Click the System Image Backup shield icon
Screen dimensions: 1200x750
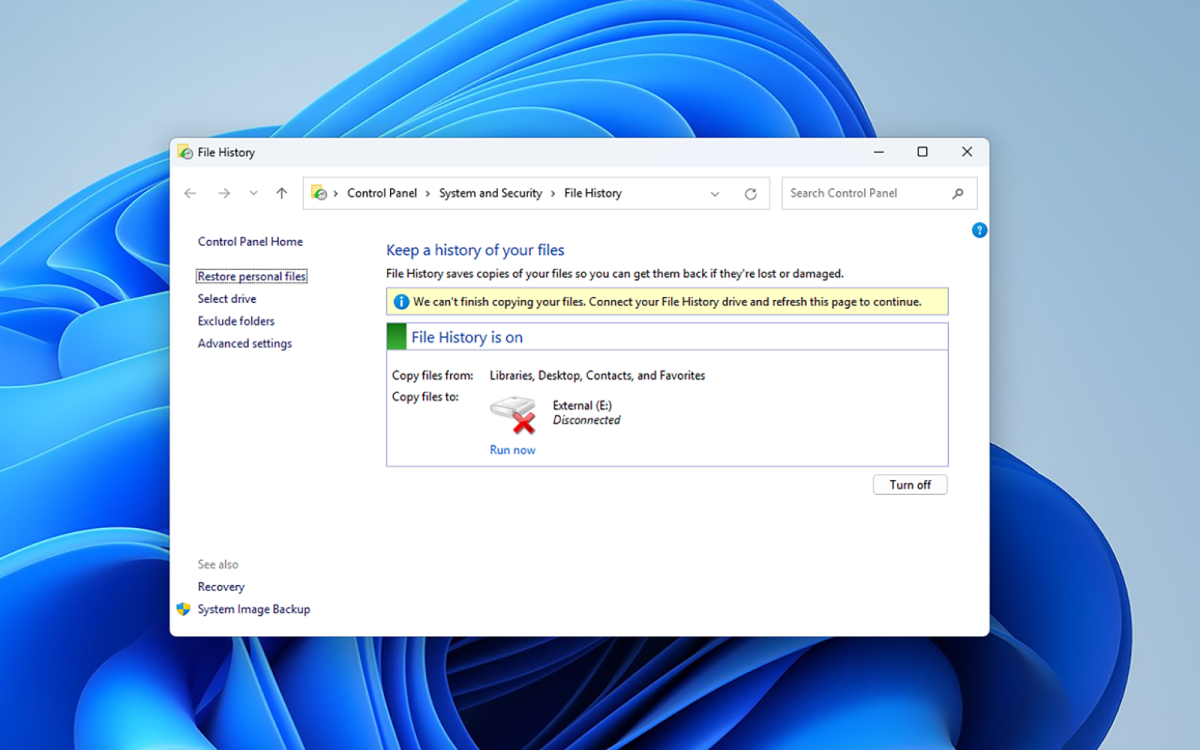pos(183,608)
